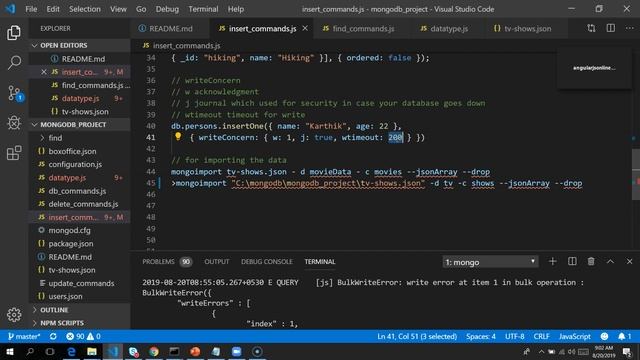Image resolution: width=640 pixels, height=360 pixels.
Task: Click the insert_commands.js breadcrumb
Action: (187, 46)
